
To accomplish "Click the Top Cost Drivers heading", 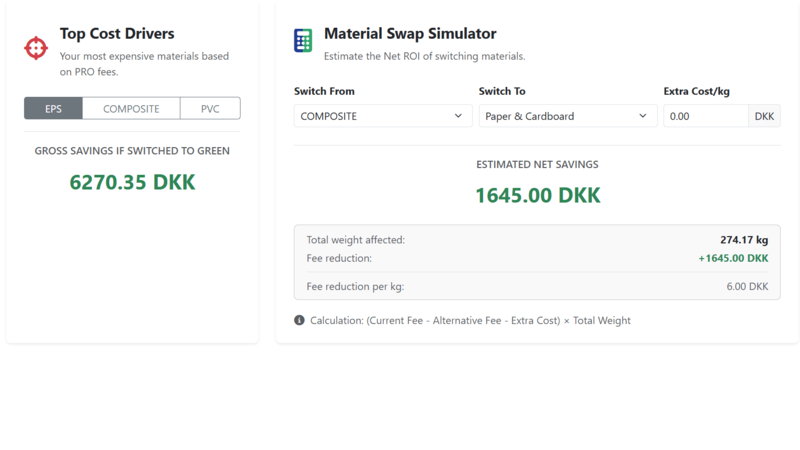I will click(117, 34).
